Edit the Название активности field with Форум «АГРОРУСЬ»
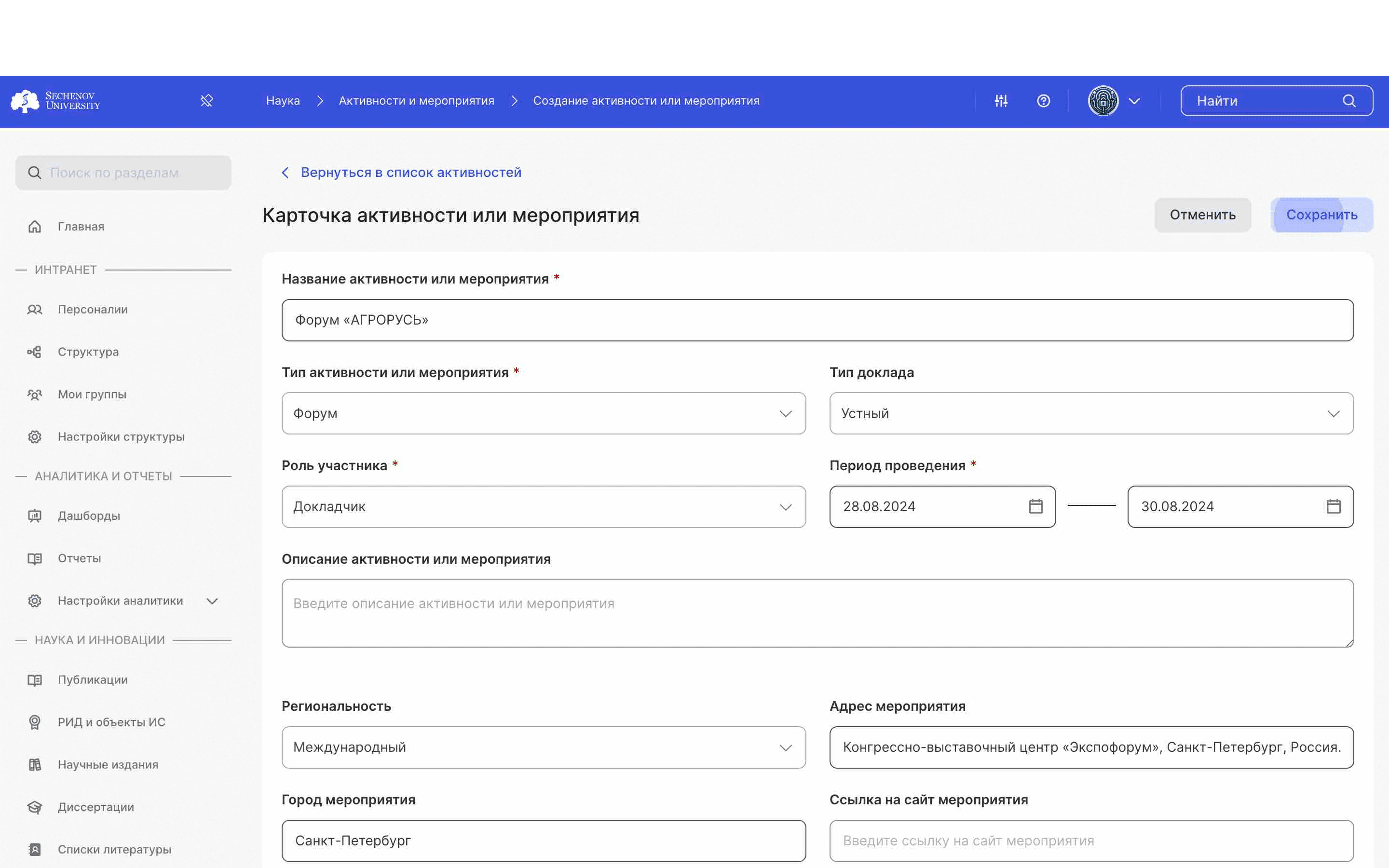The width and height of the screenshot is (1389, 868). tap(817, 320)
